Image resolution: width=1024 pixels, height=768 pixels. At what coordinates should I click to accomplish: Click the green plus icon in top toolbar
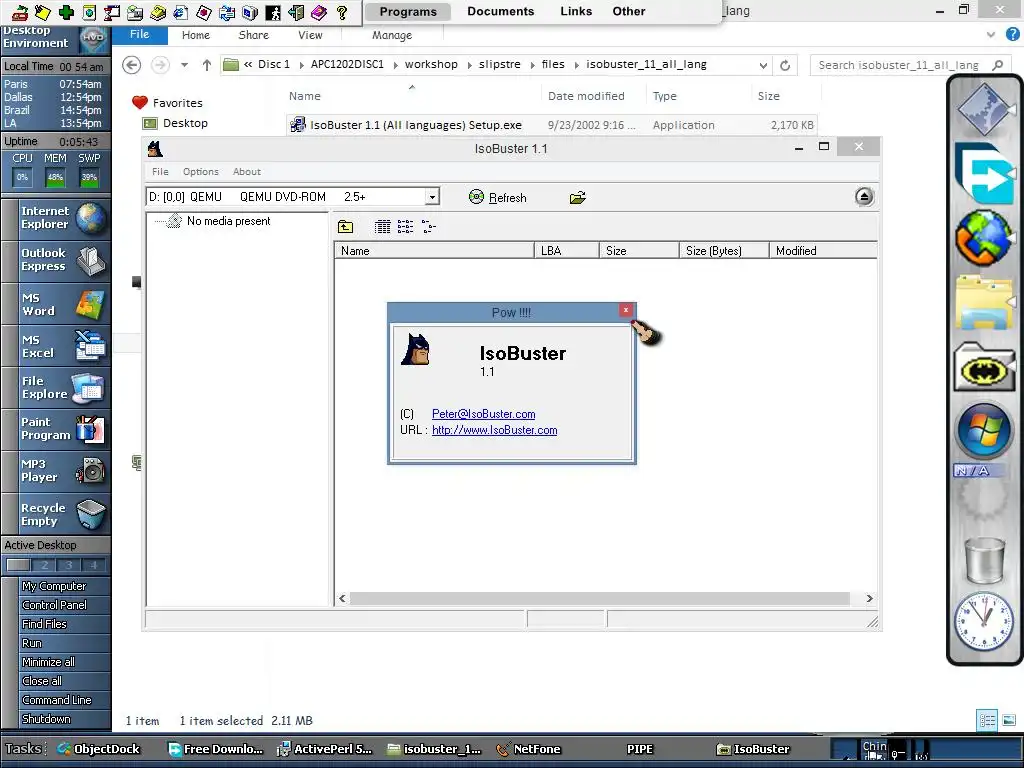pyautogui.click(x=66, y=12)
